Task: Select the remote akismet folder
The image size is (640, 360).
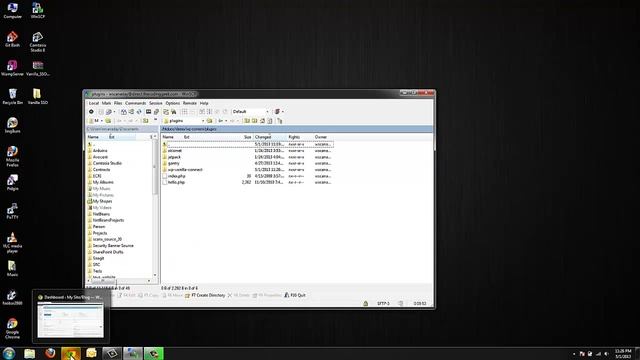Action: click(175, 151)
